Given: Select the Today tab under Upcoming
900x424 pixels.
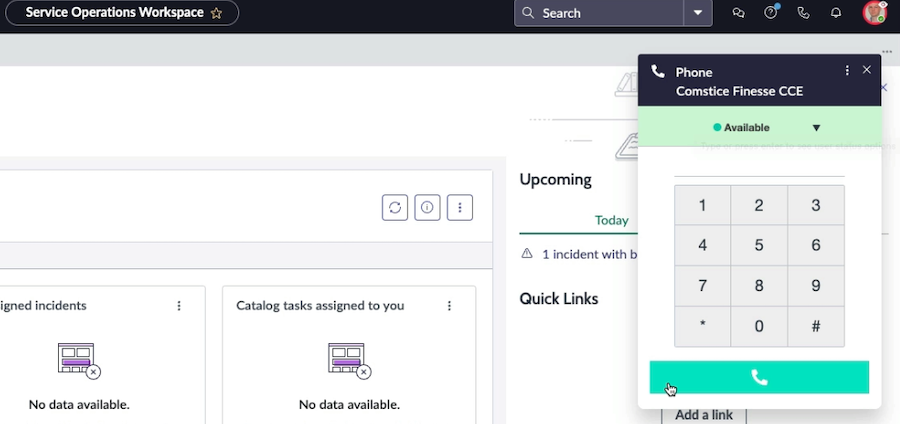Looking at the screenshot, I should 611,220.
